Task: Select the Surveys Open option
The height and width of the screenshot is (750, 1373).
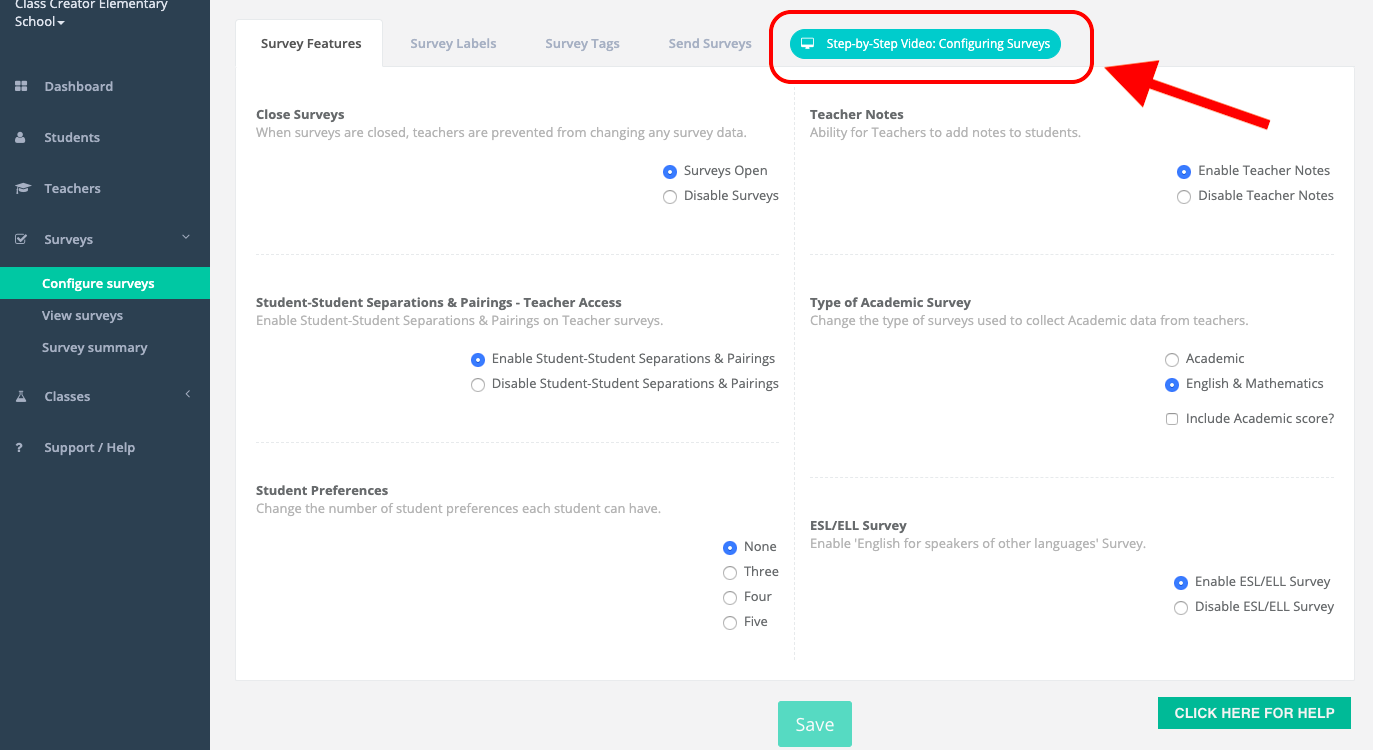Action: [x=670, y=172]
